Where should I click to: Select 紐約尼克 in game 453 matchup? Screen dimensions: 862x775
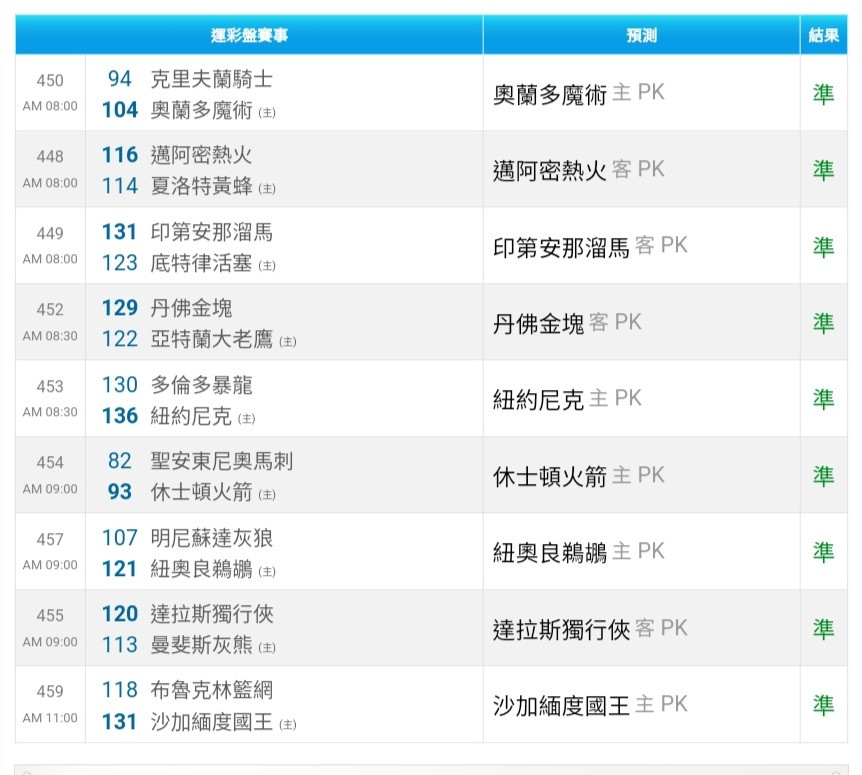click(x=191, y=416)
